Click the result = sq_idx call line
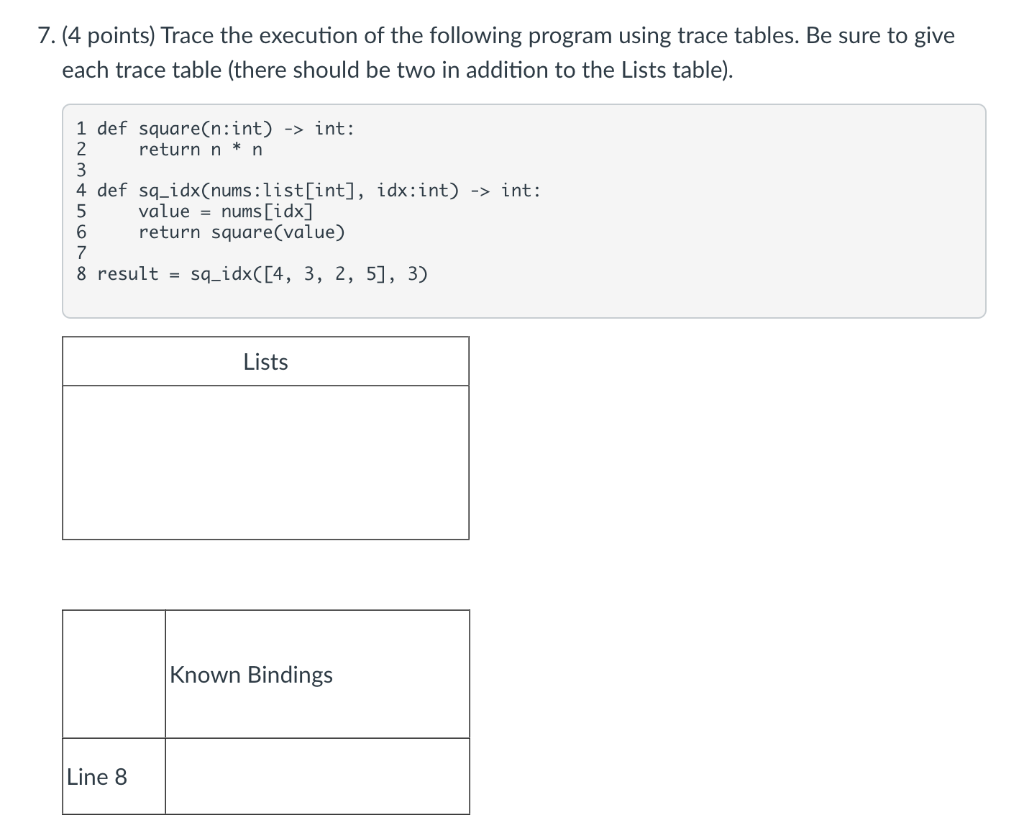 (x=252, y=274)
